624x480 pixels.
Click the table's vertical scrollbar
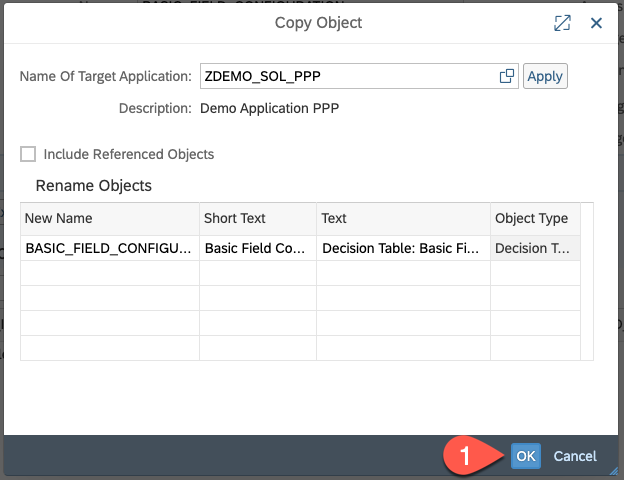(587, 280)
